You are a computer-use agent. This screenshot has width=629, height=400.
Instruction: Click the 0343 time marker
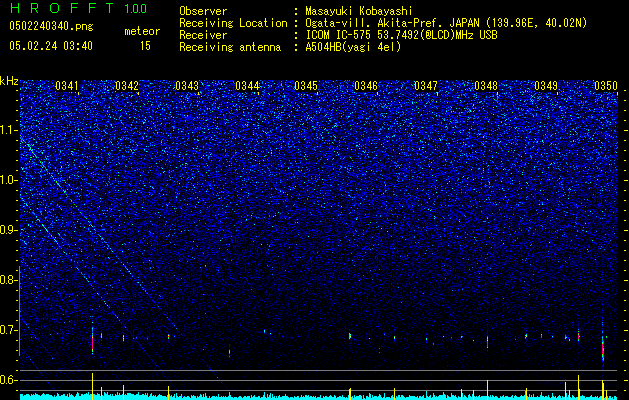coord(187,85)
